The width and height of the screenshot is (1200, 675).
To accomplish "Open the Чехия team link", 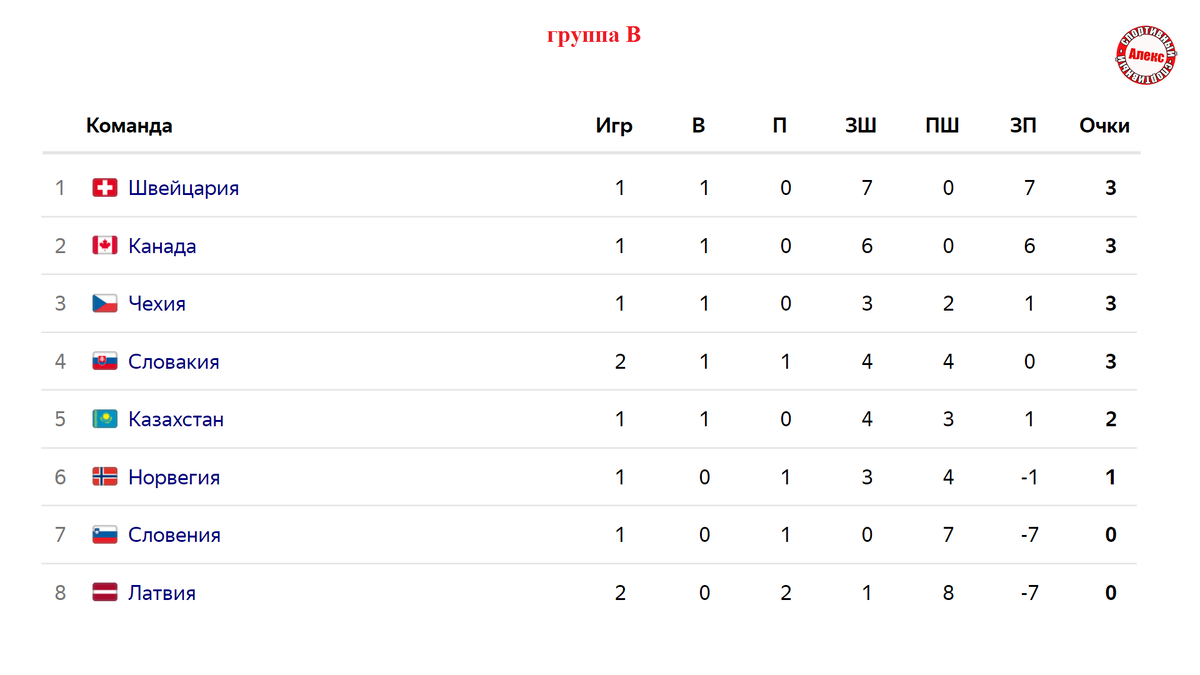I will [x=157, y=304].
